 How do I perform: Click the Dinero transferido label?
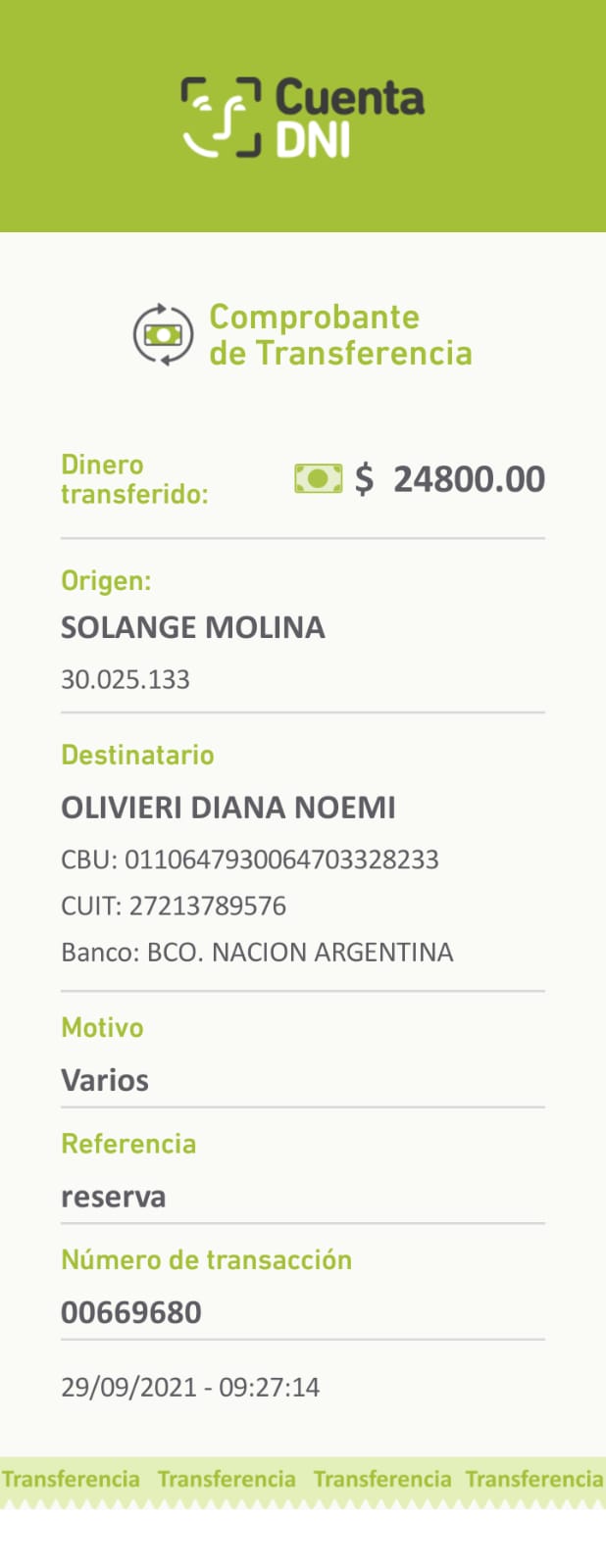click(x=134, y=479)
